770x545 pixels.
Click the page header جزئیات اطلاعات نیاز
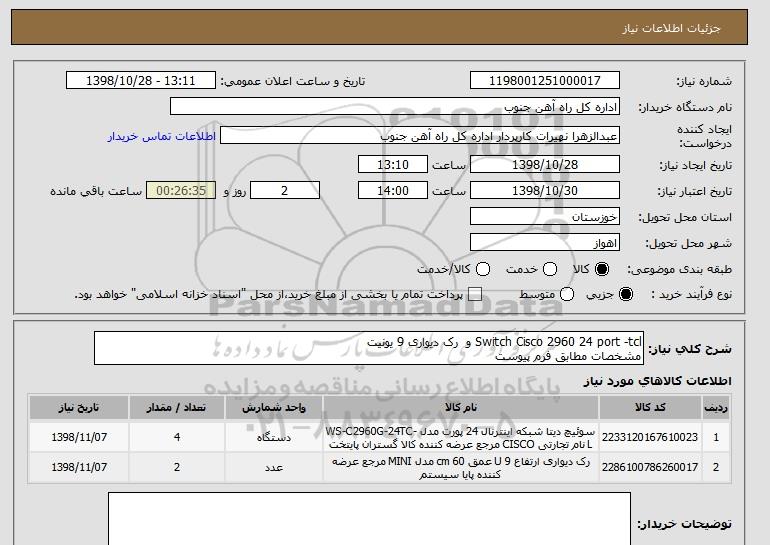(x=671, y=28)
